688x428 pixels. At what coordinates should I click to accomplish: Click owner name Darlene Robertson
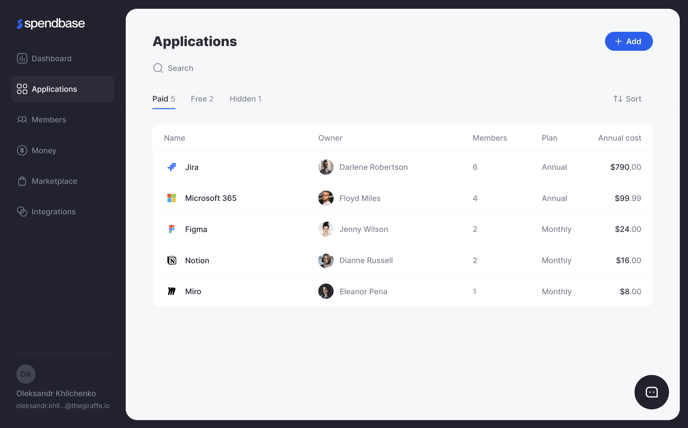pos(373,167)
